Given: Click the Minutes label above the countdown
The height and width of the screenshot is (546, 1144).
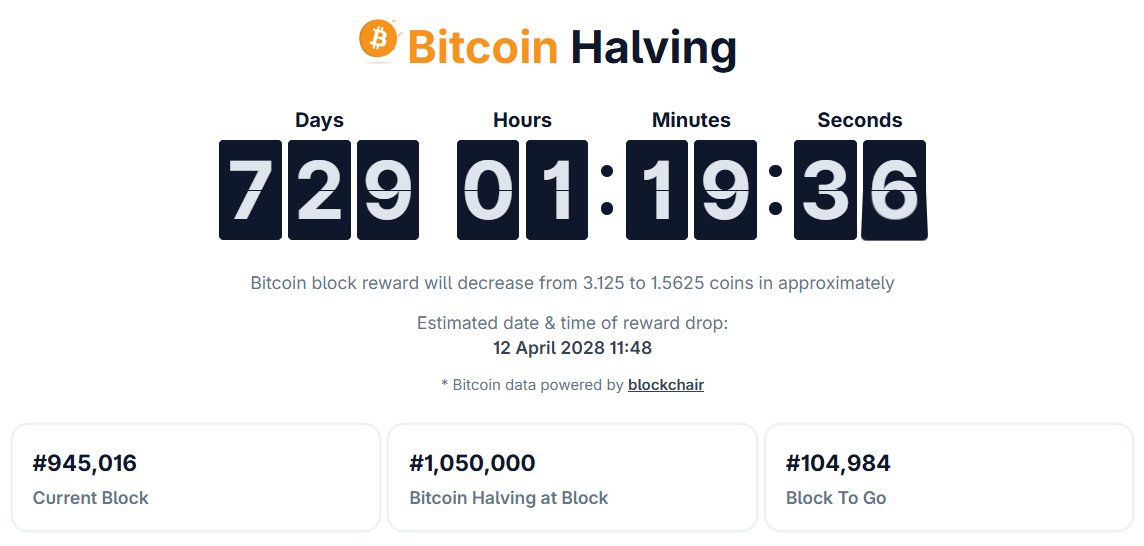Looking at the screenshot, I should (x=691, y=120).
